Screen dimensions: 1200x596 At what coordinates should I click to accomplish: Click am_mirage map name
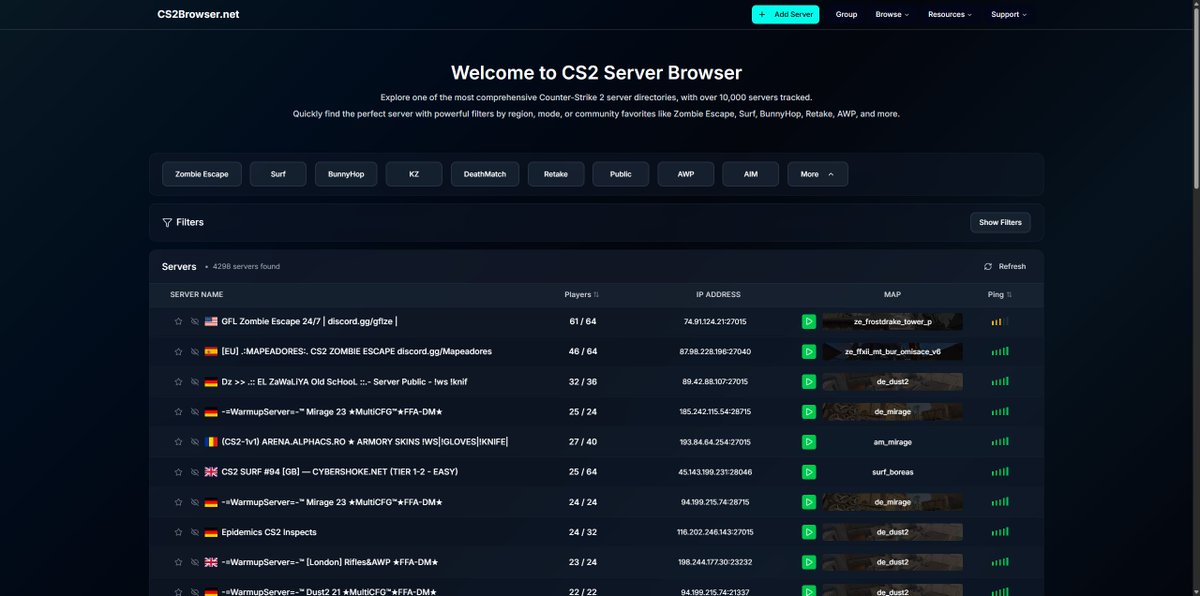pyautogui.click(x=893, y=442)
